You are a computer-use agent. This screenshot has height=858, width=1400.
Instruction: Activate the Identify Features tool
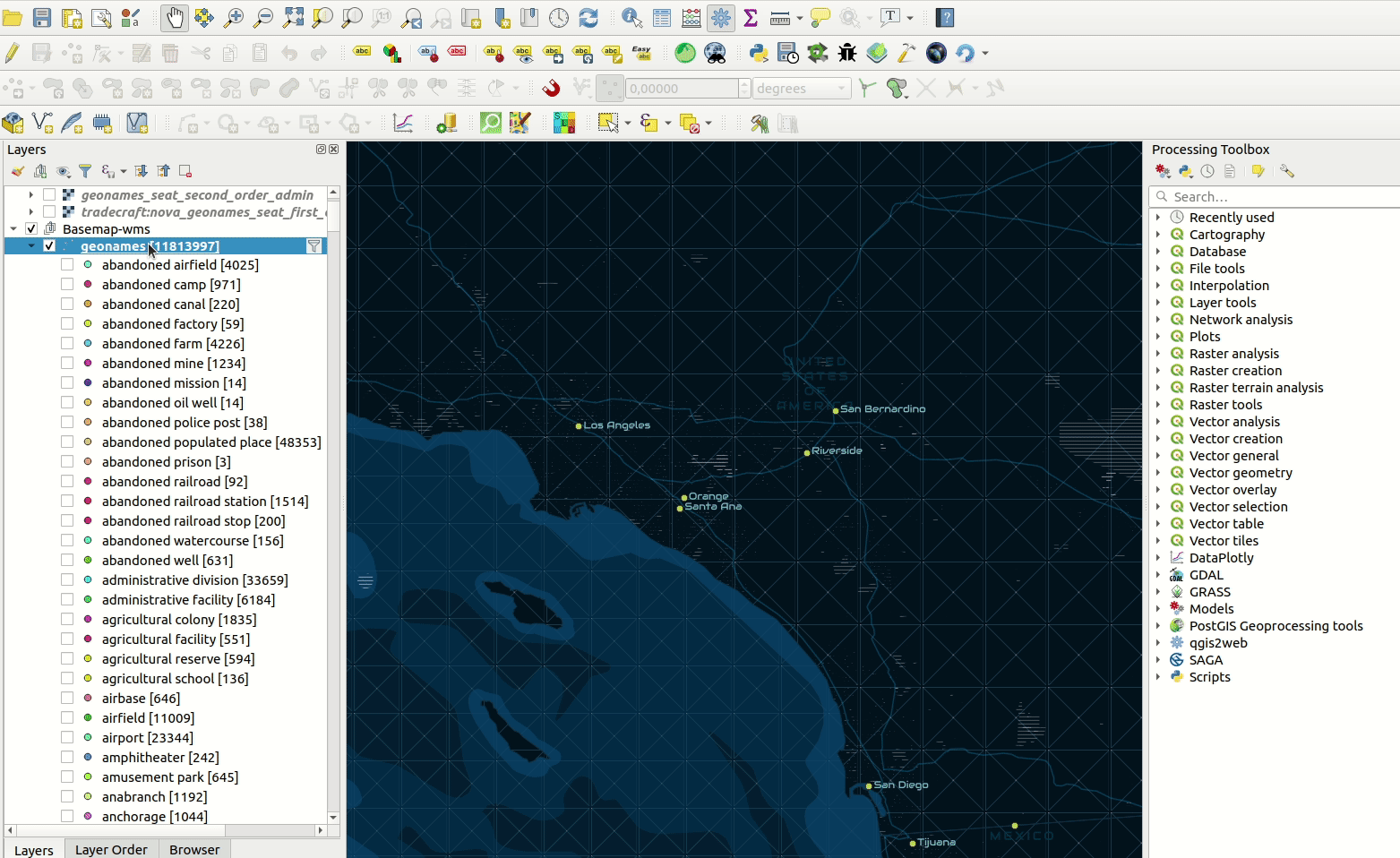tap(631, 17)
